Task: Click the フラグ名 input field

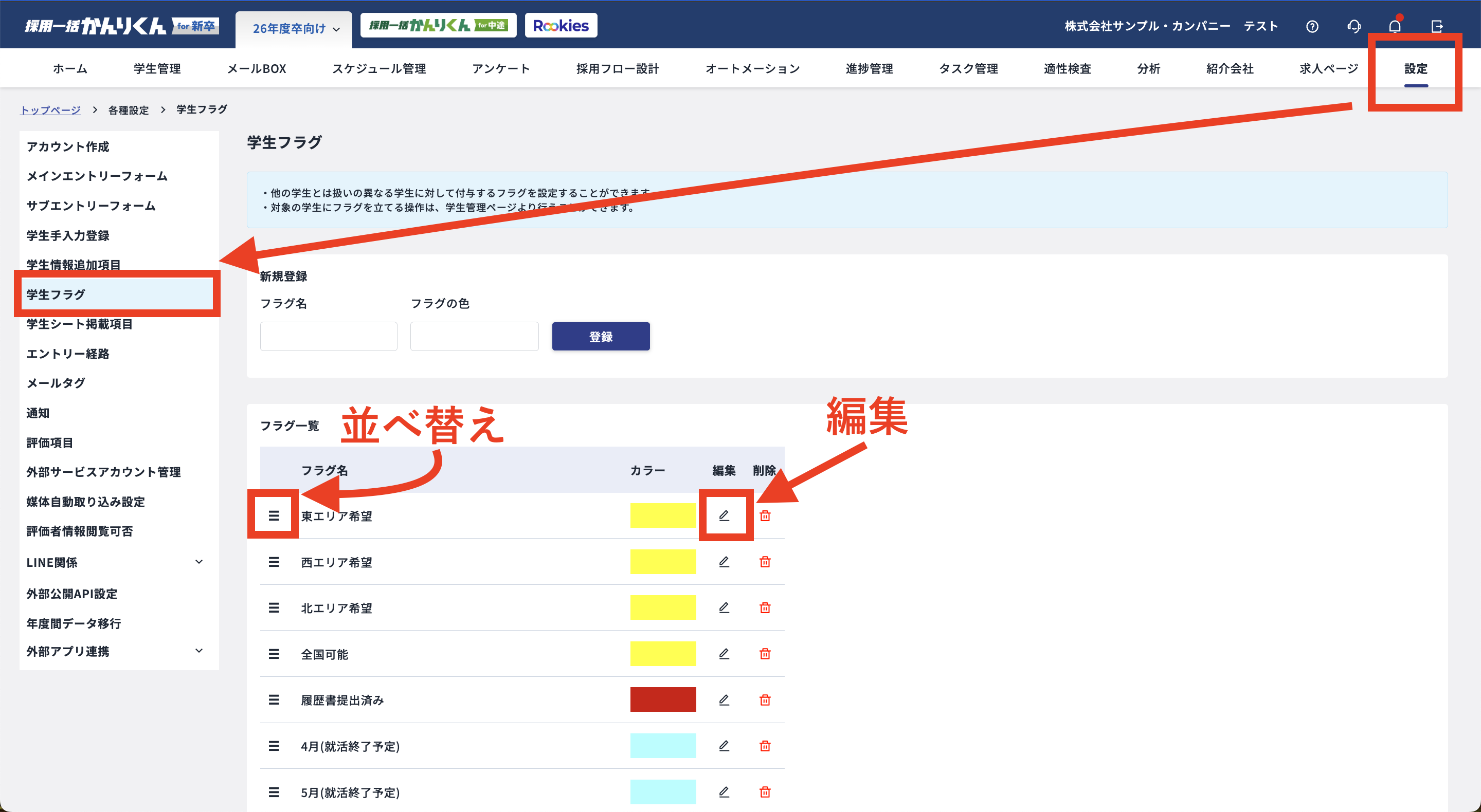Action: click(328, 336)
